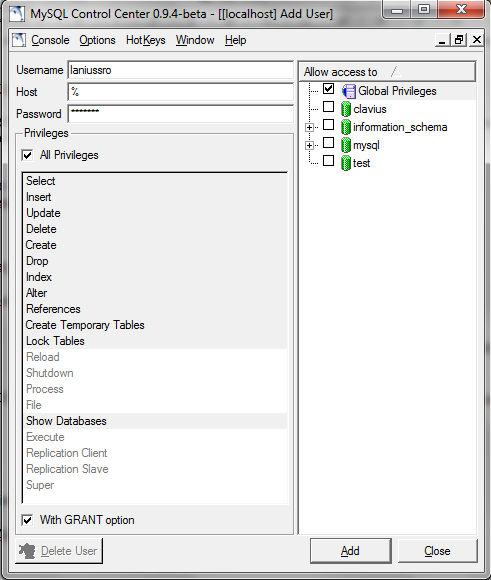Select Global Privileges tree label
Viewport: 491px width, 580px height.
[x=397, y=91]
